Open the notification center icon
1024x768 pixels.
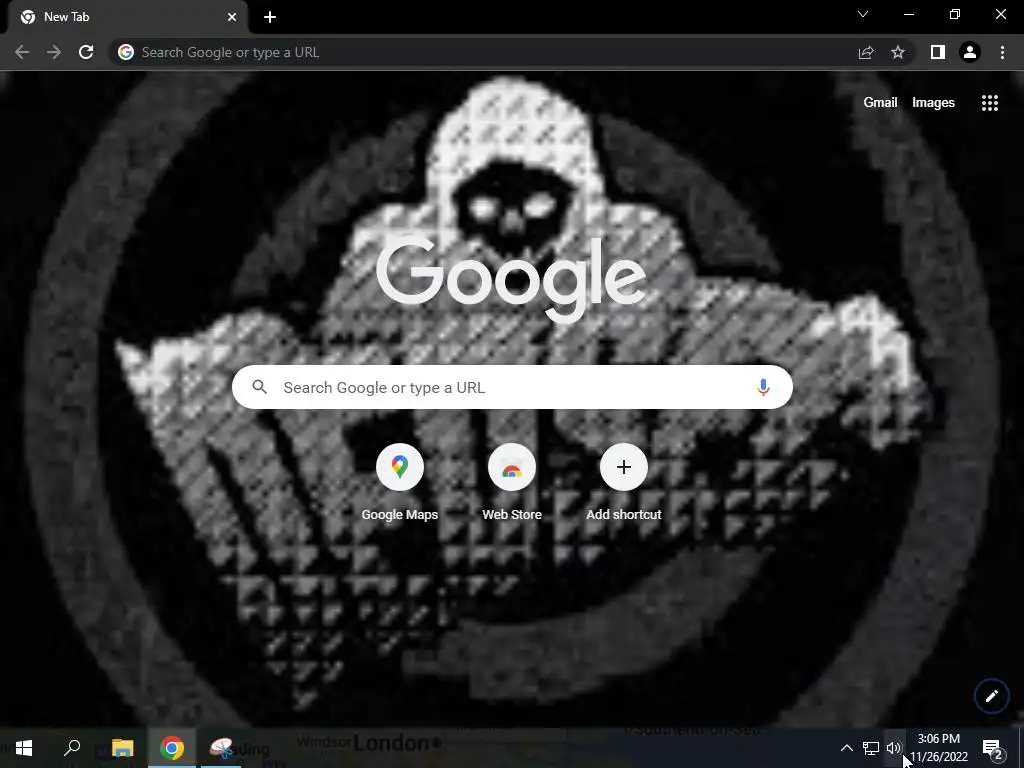coord(993,748)
